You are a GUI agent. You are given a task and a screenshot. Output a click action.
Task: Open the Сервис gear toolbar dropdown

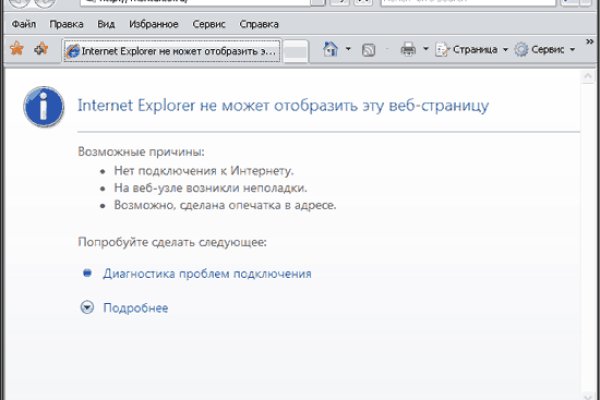[544, 48]
